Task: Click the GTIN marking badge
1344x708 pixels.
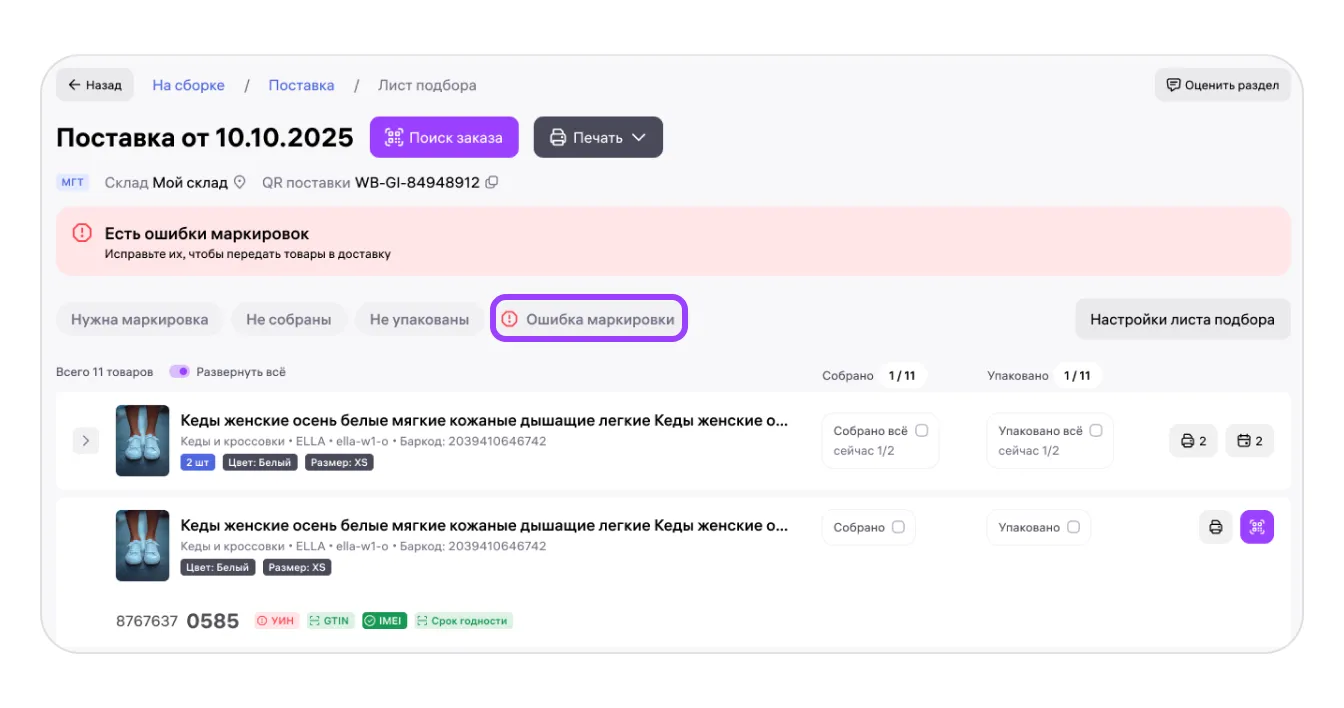Action: [x=330, y=621]
